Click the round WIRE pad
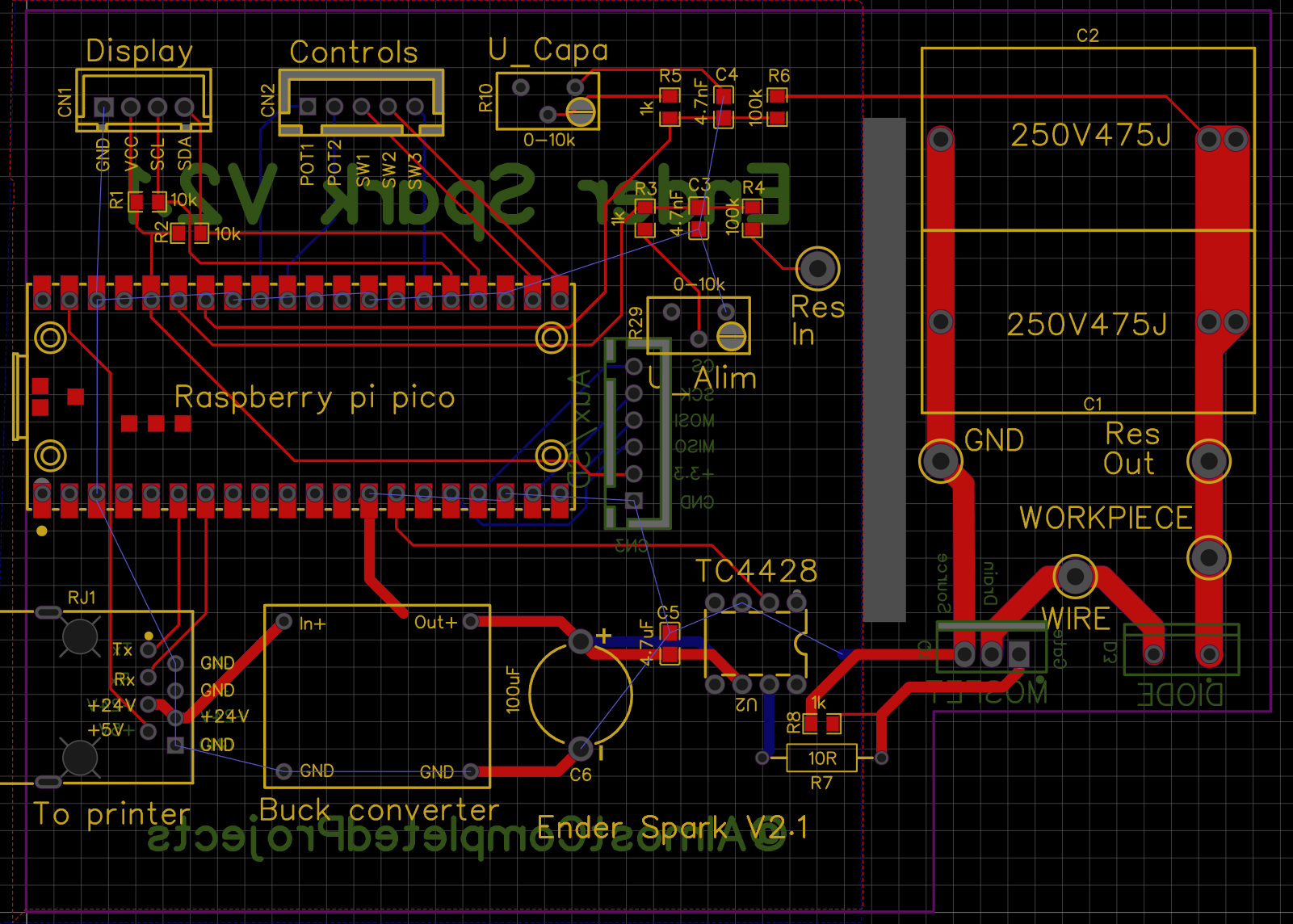The width and height of the screenshot is (1293, 924). click(1075, 576)
